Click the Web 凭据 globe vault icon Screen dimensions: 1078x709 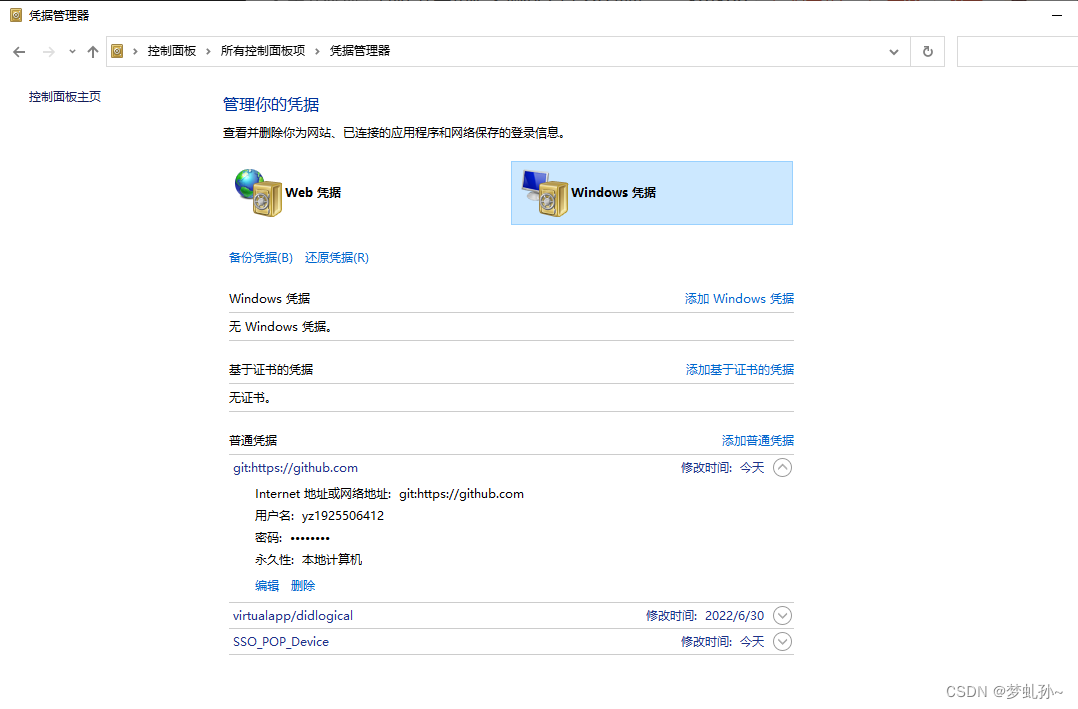[258, 193]
